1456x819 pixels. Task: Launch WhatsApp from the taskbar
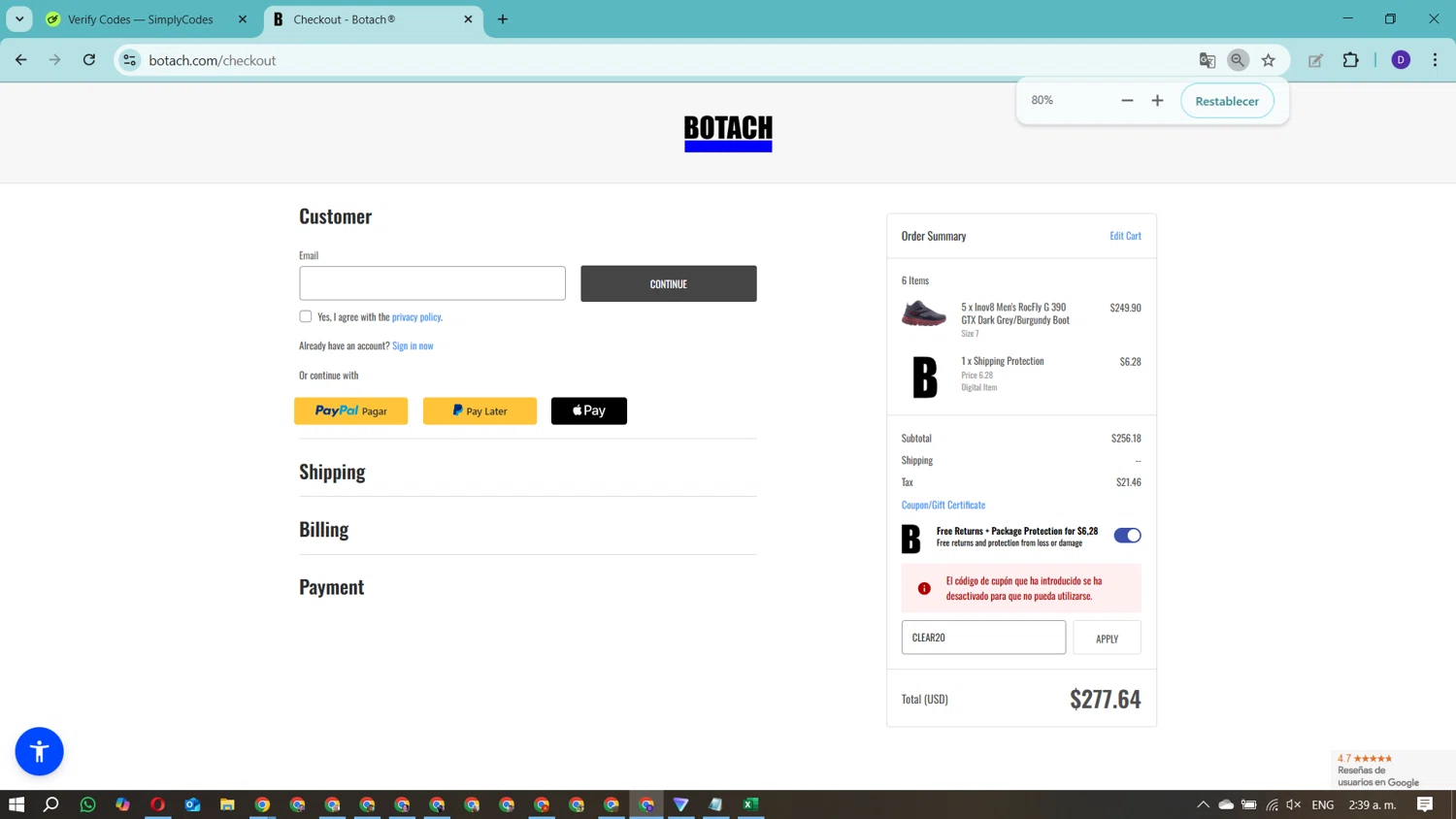point(87,804)
